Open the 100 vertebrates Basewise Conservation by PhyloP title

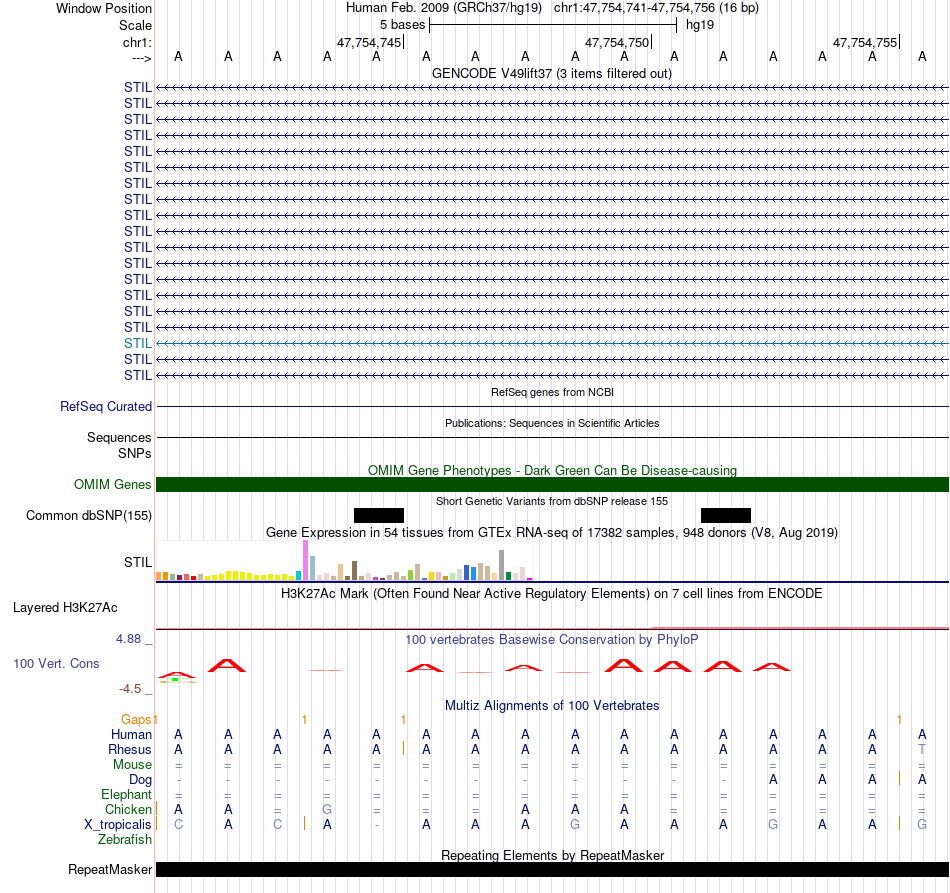tap(552, 640)
